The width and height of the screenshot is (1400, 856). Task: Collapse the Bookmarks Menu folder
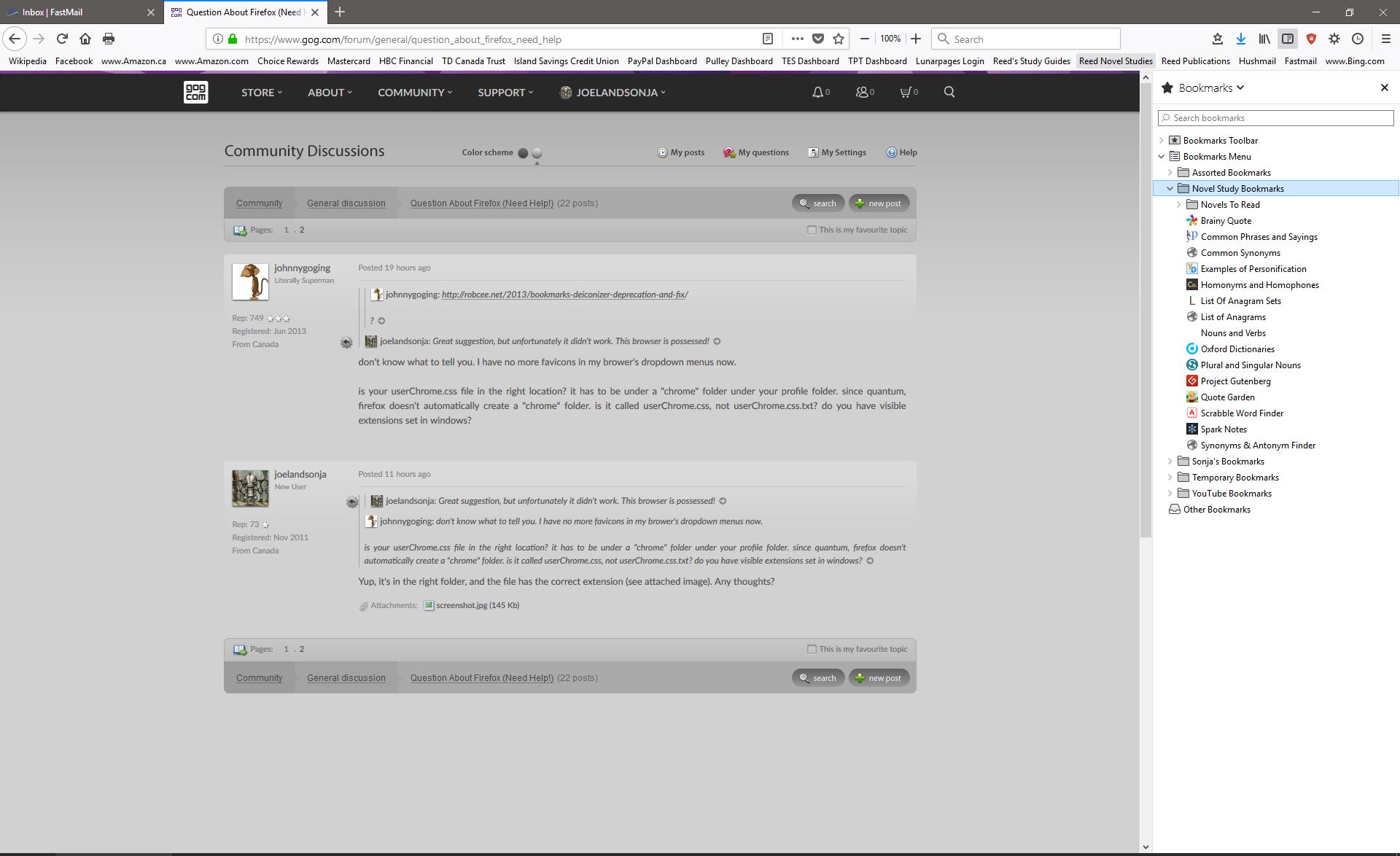1162,156
